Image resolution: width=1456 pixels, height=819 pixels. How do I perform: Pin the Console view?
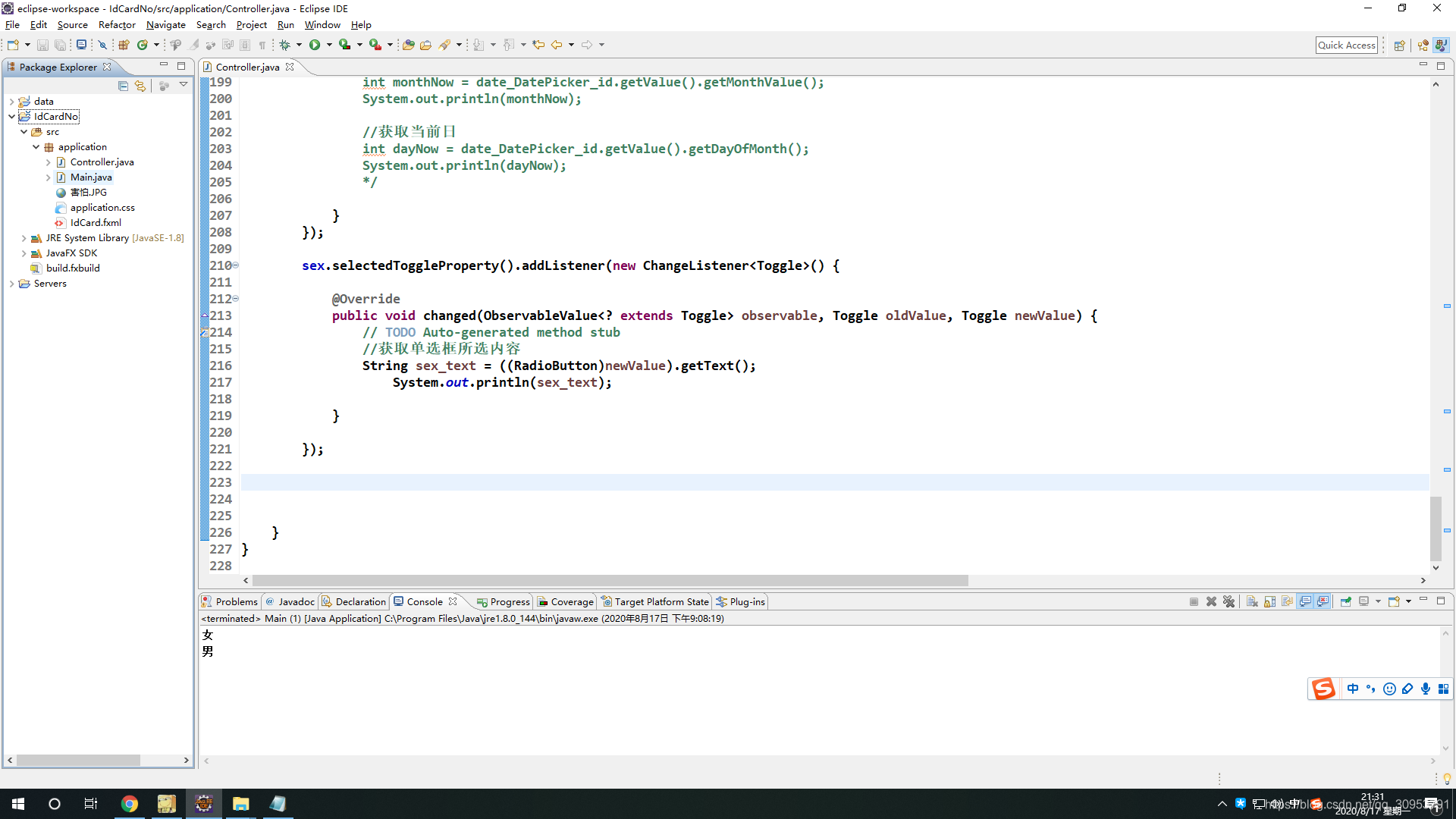coord(1345,601)
